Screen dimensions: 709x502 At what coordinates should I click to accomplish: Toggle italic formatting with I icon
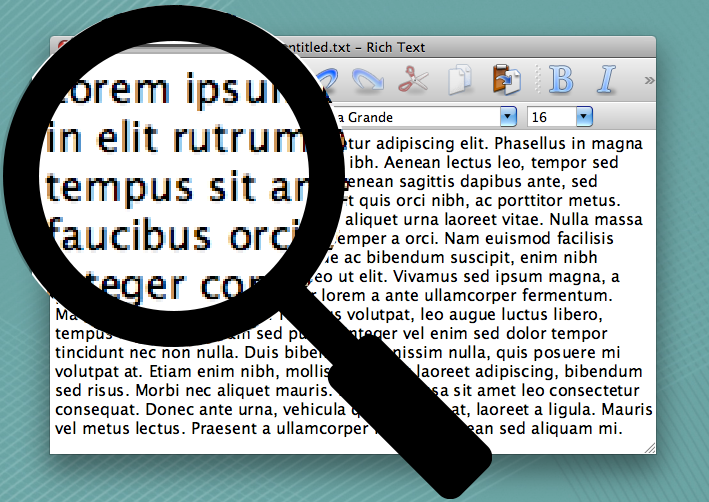coord(606,80)
